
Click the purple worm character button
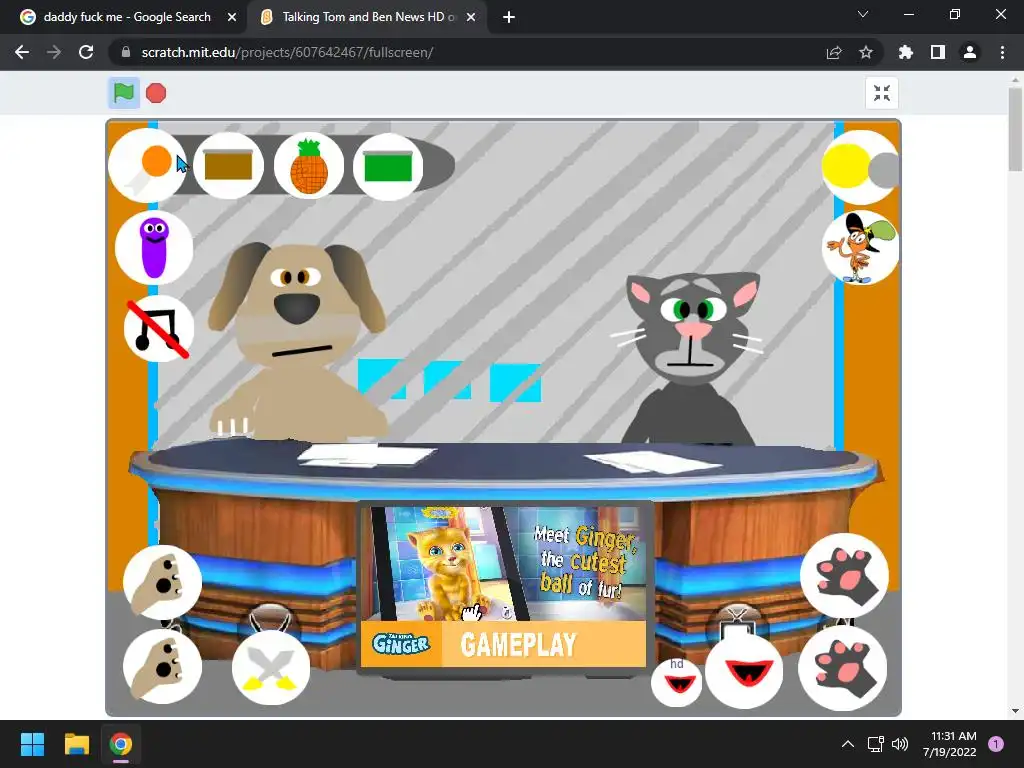pyautogui.click(x=154, y=248)
